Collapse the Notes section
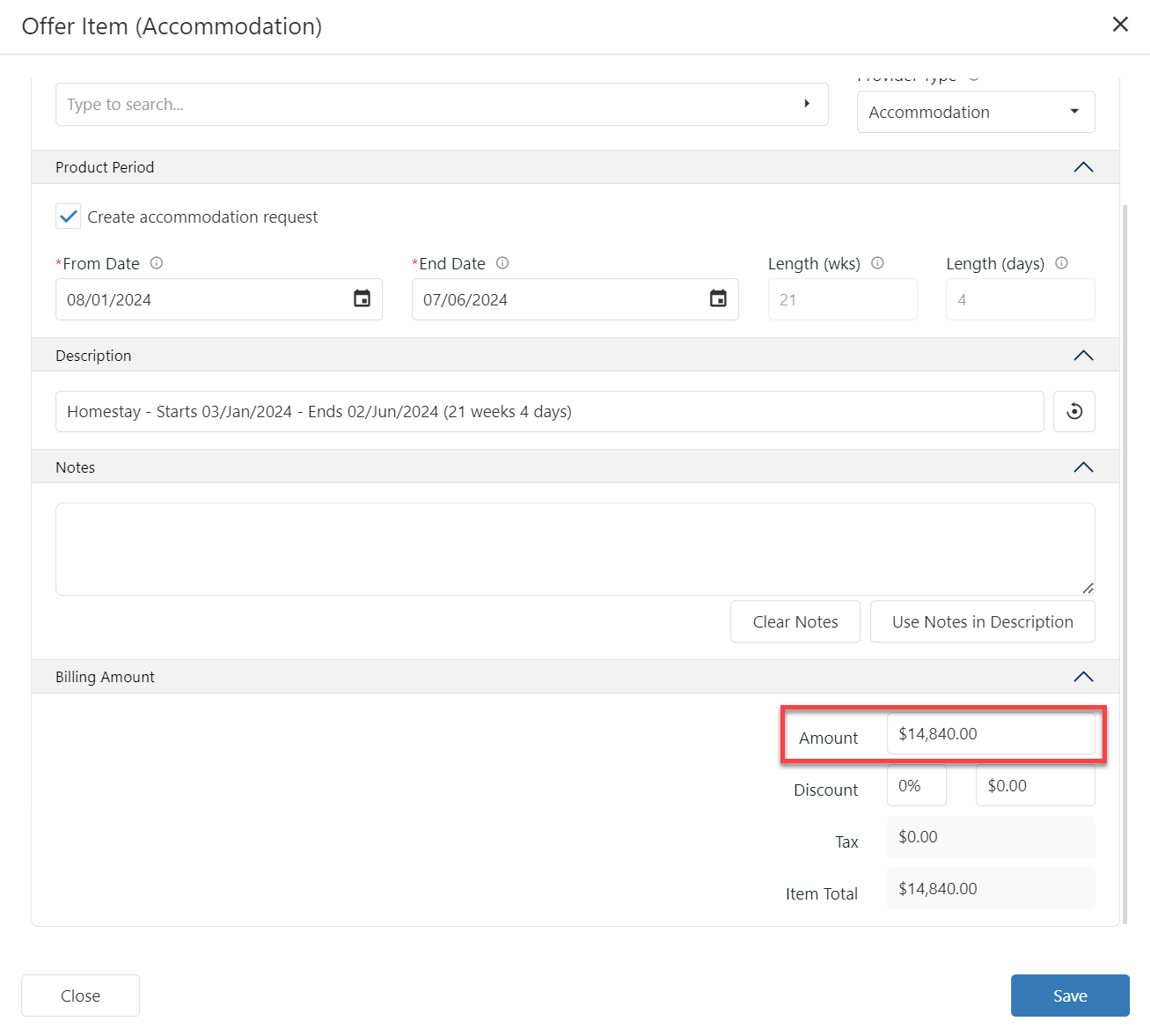The width and height of the screenshot is (1150, 1036). pyautogui.click(x=1083, y=467)
